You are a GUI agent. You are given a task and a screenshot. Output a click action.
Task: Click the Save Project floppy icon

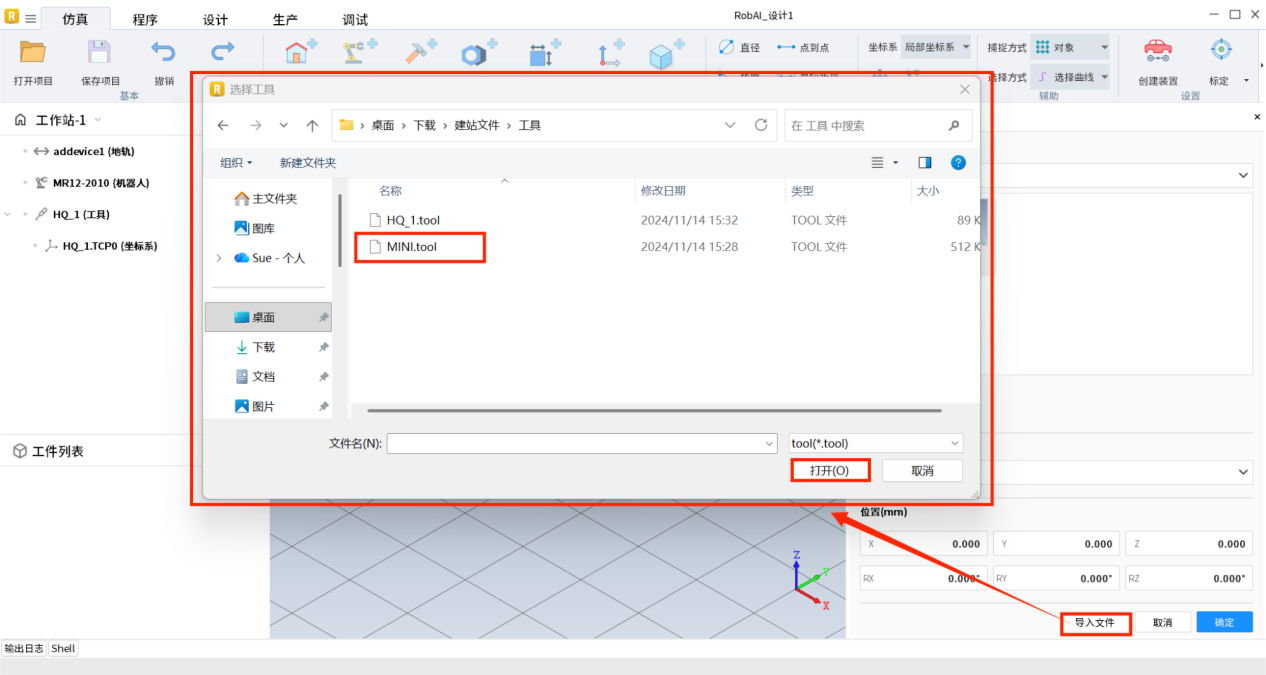(100, 53)
